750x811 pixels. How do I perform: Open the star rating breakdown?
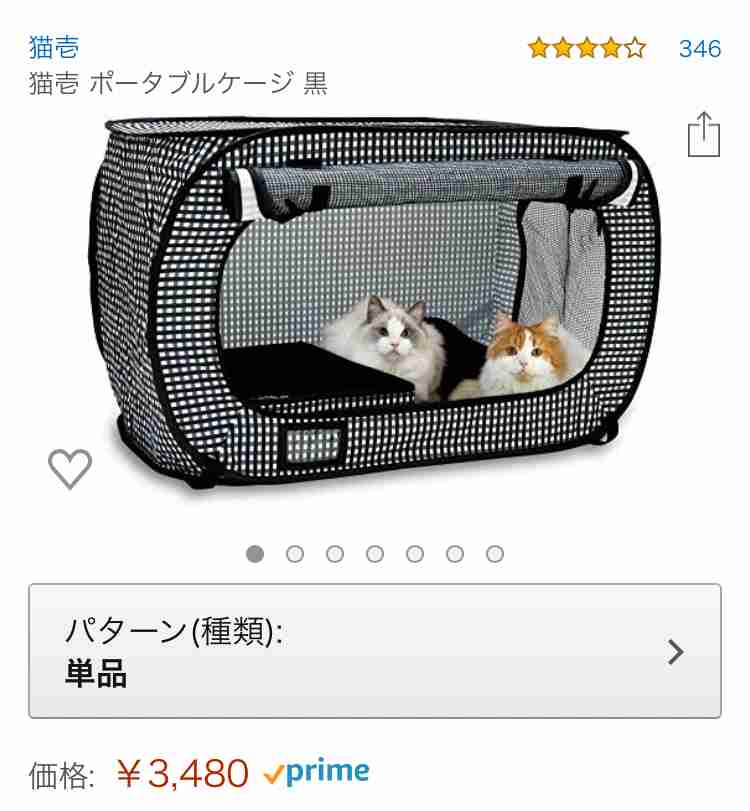coord(587,49)
